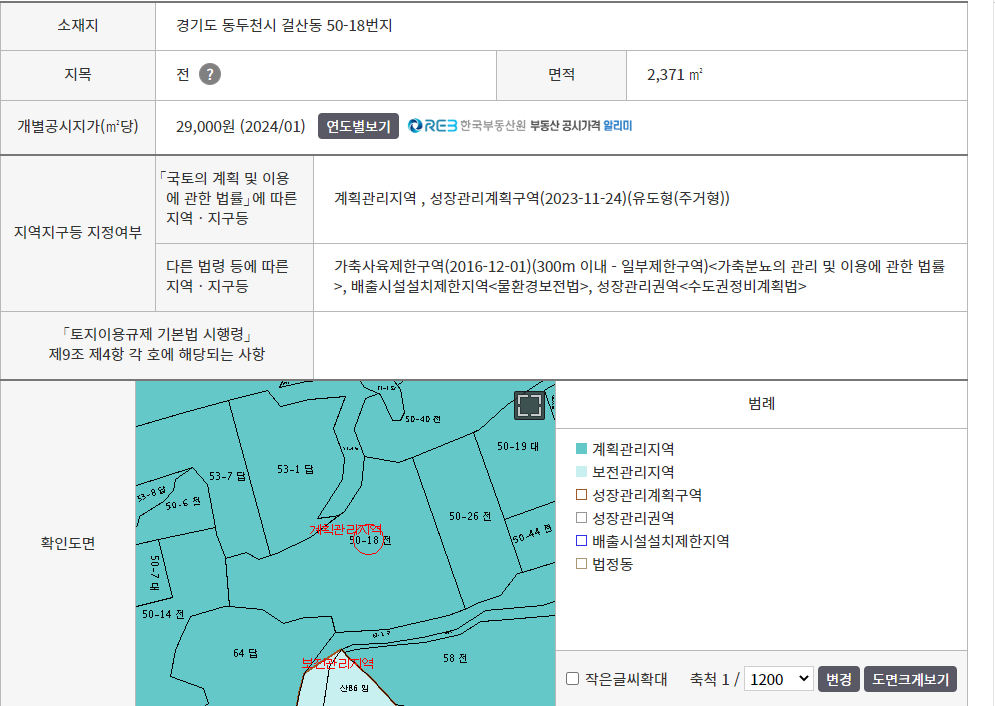The width and height of the screenshot is (995, 706).
Task: Click the 가축사육제한구역 regulation text
Action: [x=640, y=276]
